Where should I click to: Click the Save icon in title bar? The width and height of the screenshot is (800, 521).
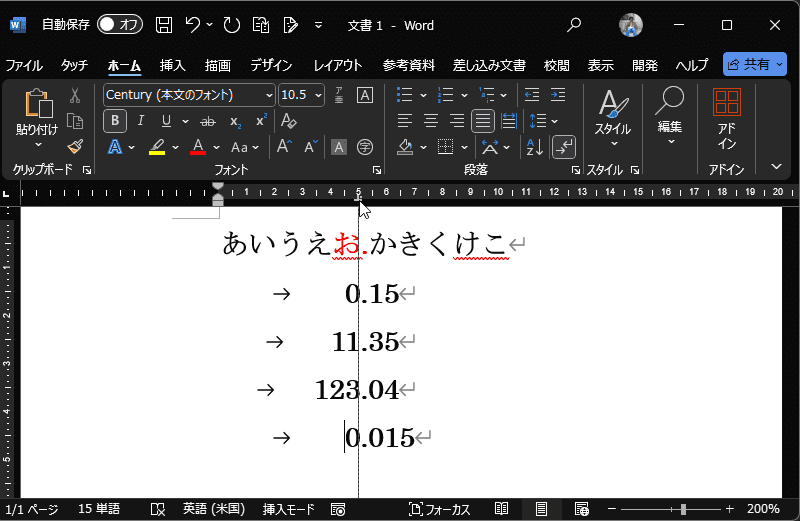[165, 24]
